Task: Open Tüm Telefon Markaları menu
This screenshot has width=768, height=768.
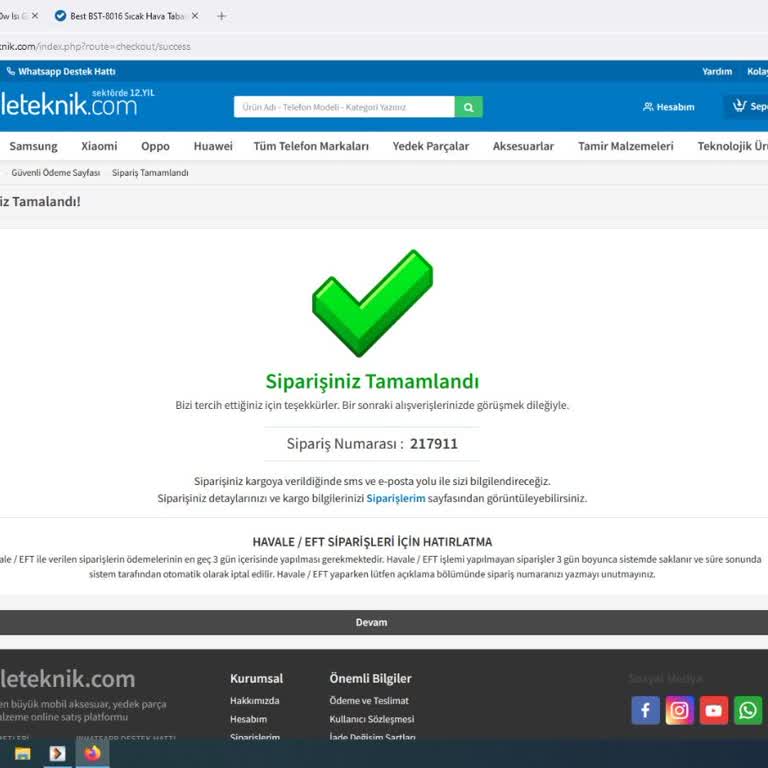Action: coord(311,146)
